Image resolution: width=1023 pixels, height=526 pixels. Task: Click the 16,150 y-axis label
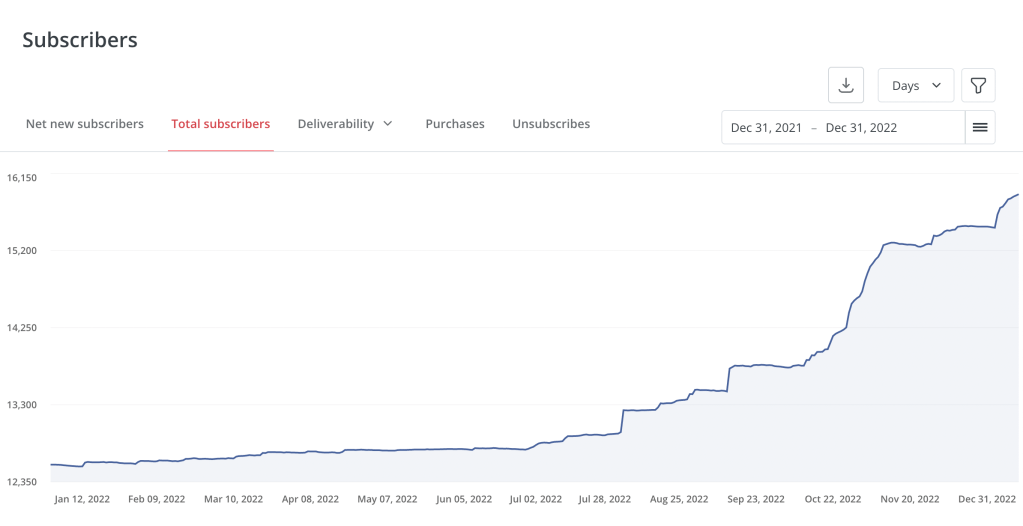tap(22, 177)
